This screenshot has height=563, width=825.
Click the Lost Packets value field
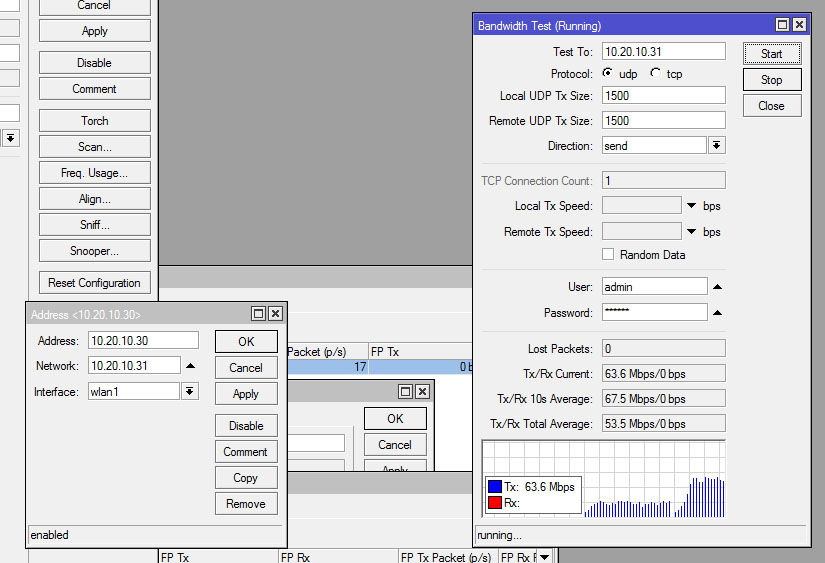663,348
